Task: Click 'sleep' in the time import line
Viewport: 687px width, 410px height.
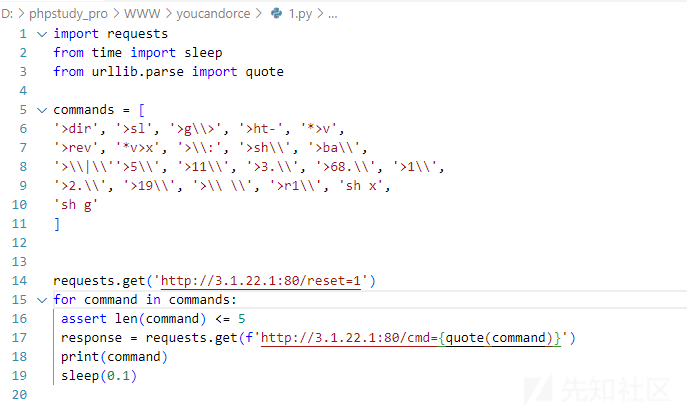Action: coord(203,53)
